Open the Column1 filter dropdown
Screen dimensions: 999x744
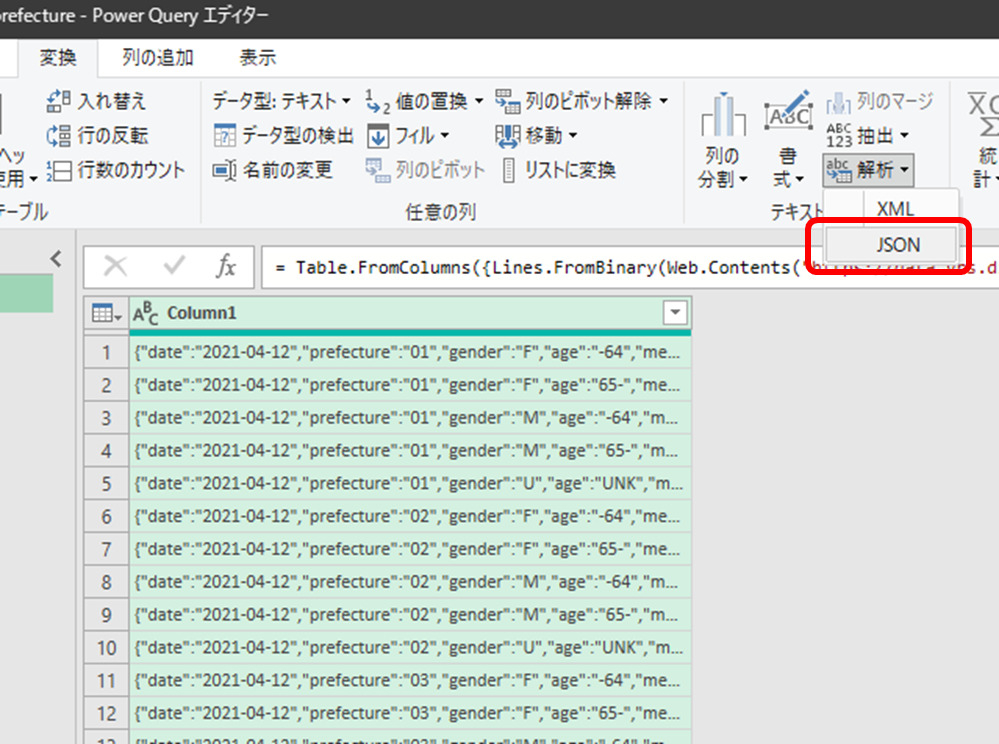[675, 313]
